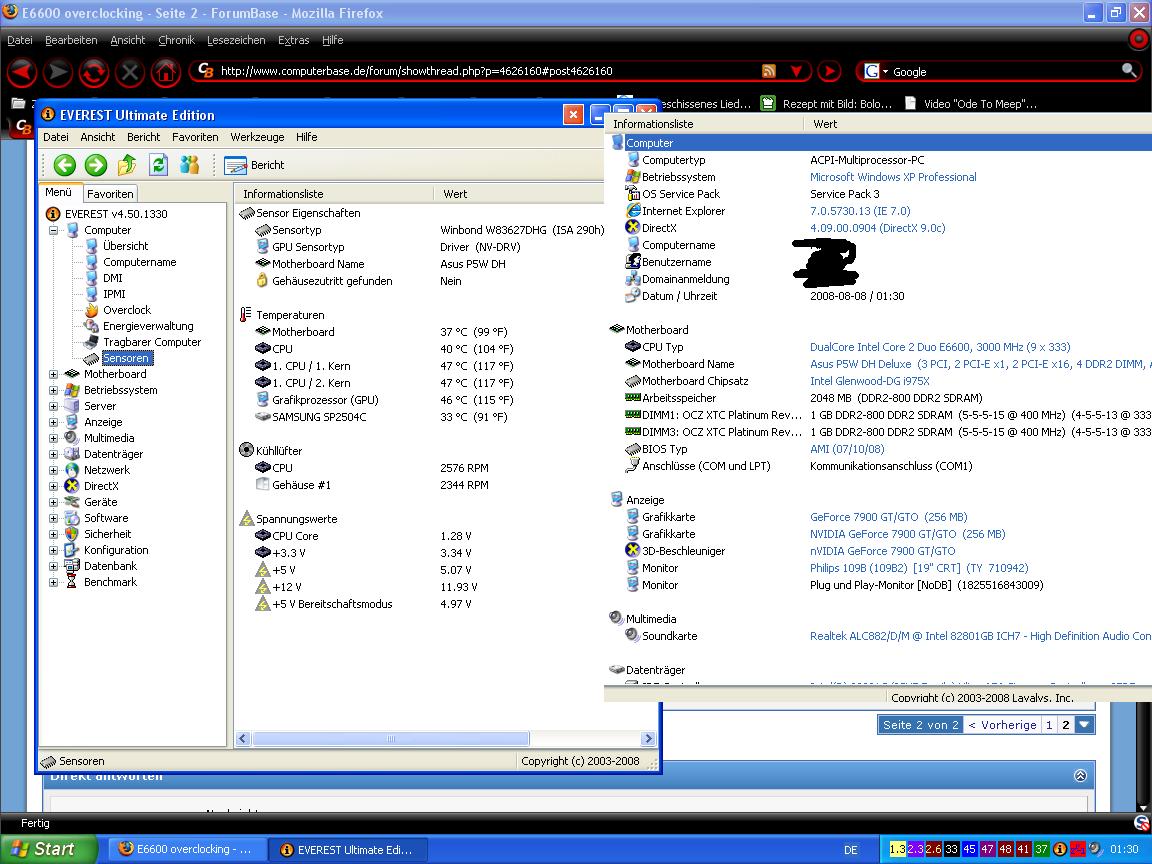Click the DE language indicator in taskbar
Image resolution: width=1152 pixels, height=864 pixels.
tap(851, 850)
